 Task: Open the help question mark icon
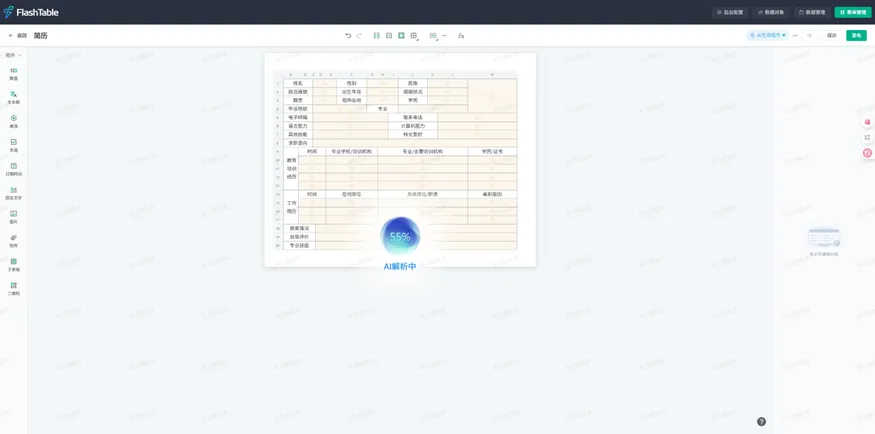pyautogui.click(x=761, y=422)
